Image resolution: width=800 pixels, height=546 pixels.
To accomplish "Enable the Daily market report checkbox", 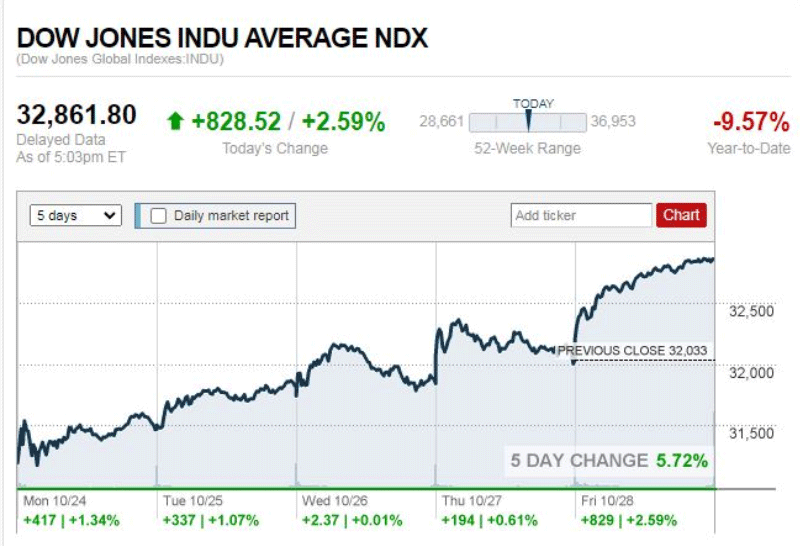I will click(158, 215).
